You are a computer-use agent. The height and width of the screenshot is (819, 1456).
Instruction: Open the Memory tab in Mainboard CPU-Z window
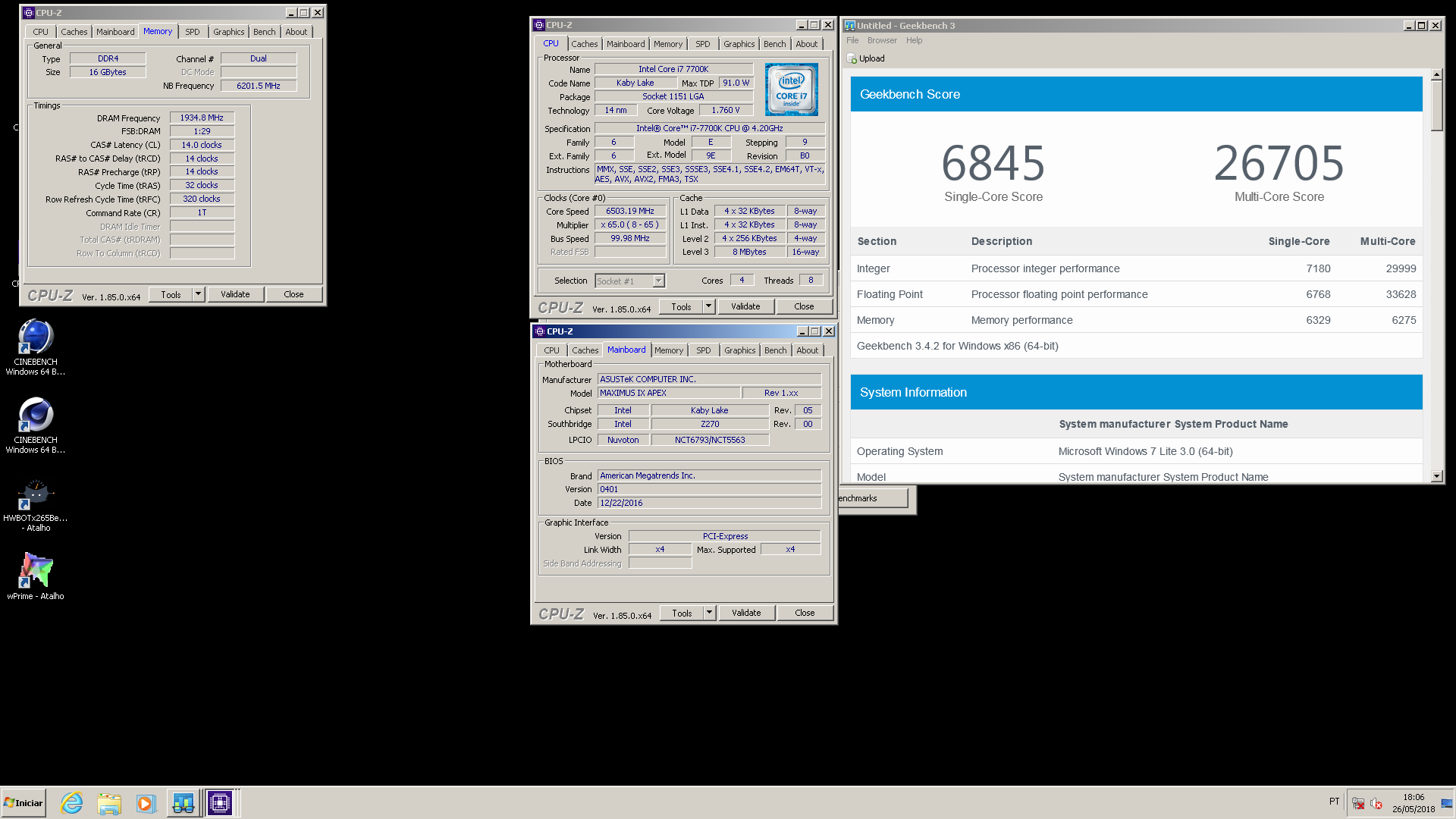point(669,350)
